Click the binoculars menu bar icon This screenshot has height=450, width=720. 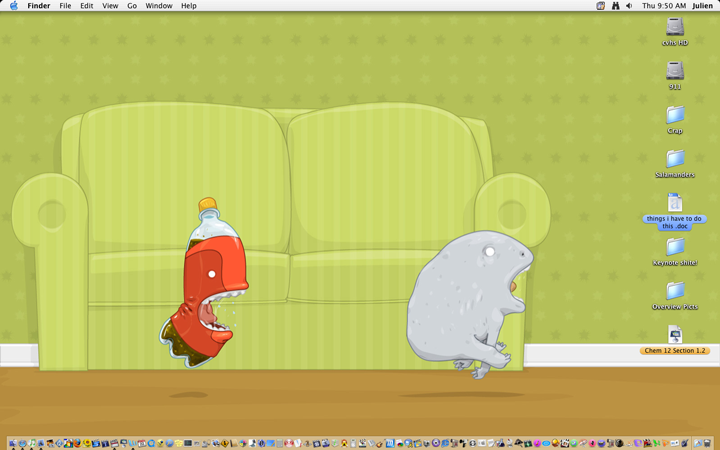pos(615,6)
